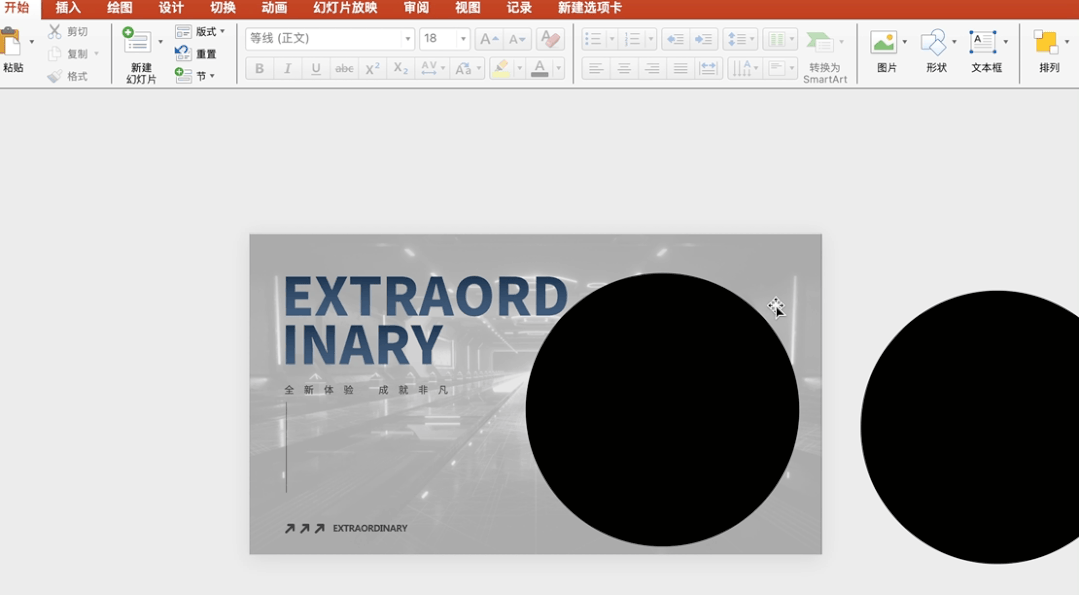This screenshot has height=595, width=1079.
Task: Click the Text Box (文本框) icon
Action: click(x=983, y=42)
